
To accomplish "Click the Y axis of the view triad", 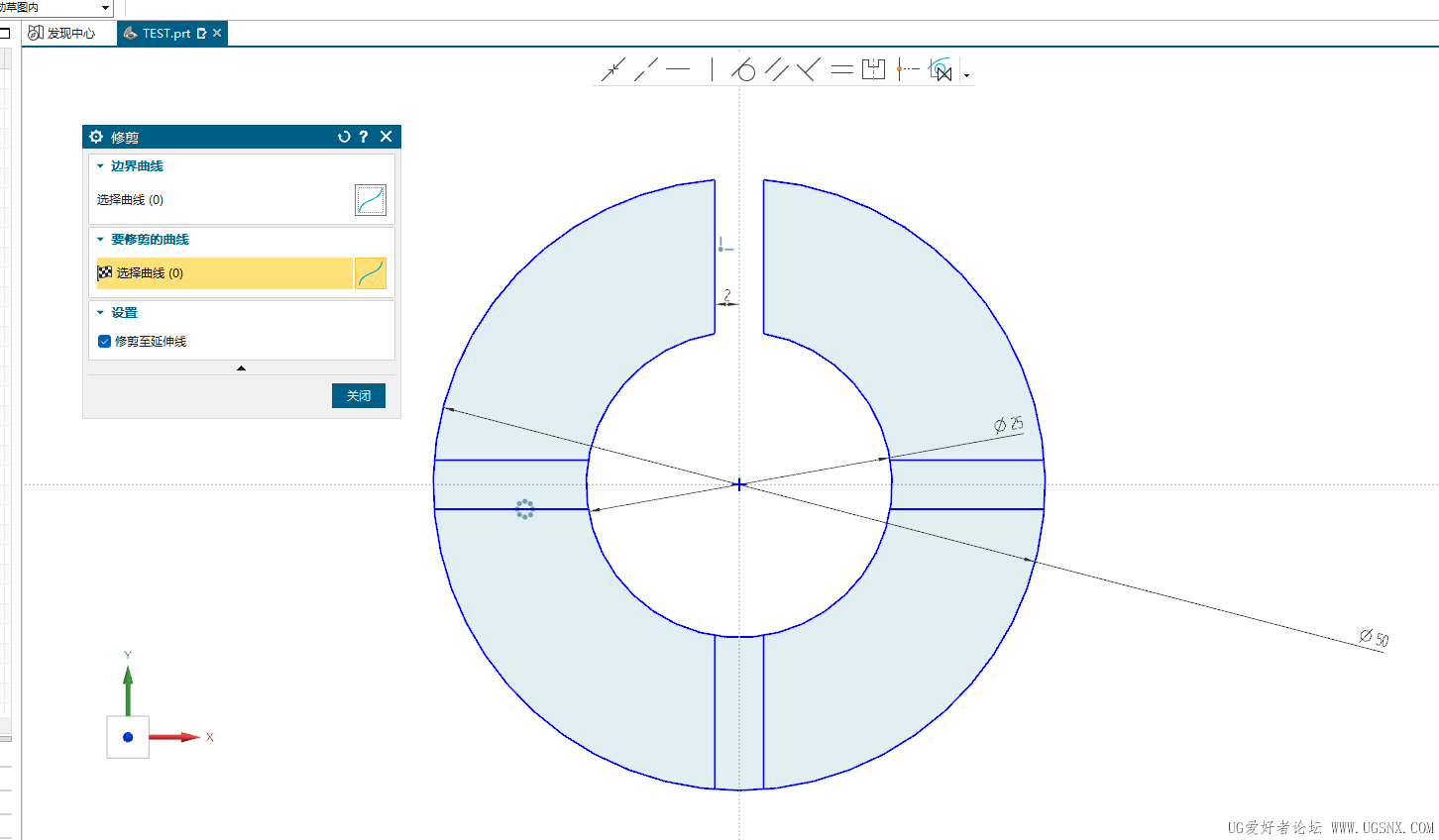I will [128, 682].
